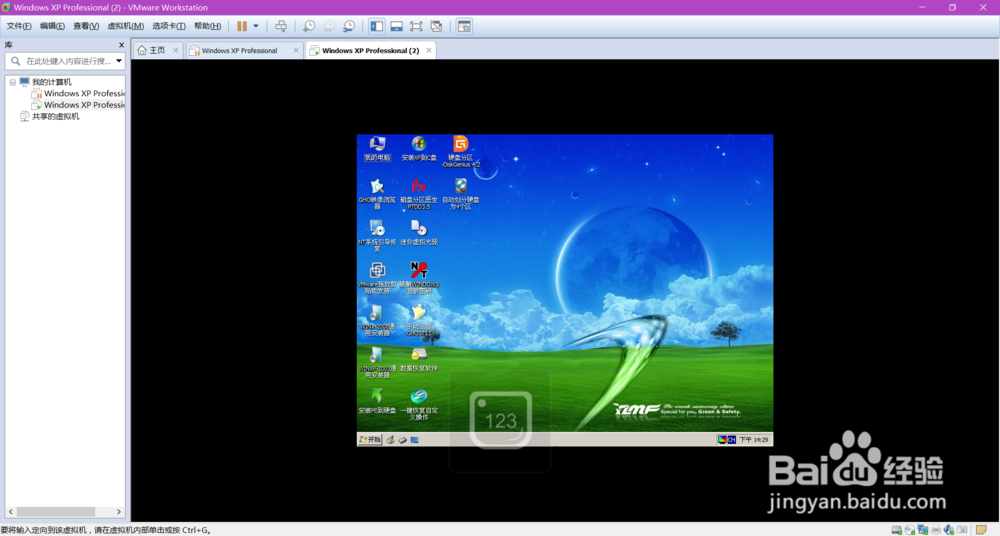Image resolution: width=1000 pixels, height=536 pixels.
Task: Select the 自动划分硬盘为4个区 desktop icon
Action: pyautogui.click(x=460, y=194)
